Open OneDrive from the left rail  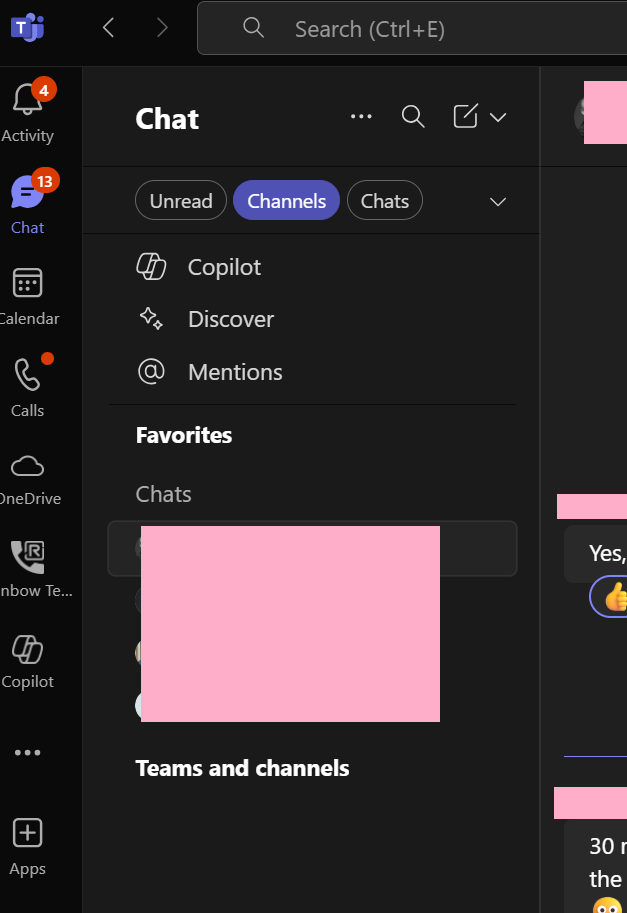(27, 480)
